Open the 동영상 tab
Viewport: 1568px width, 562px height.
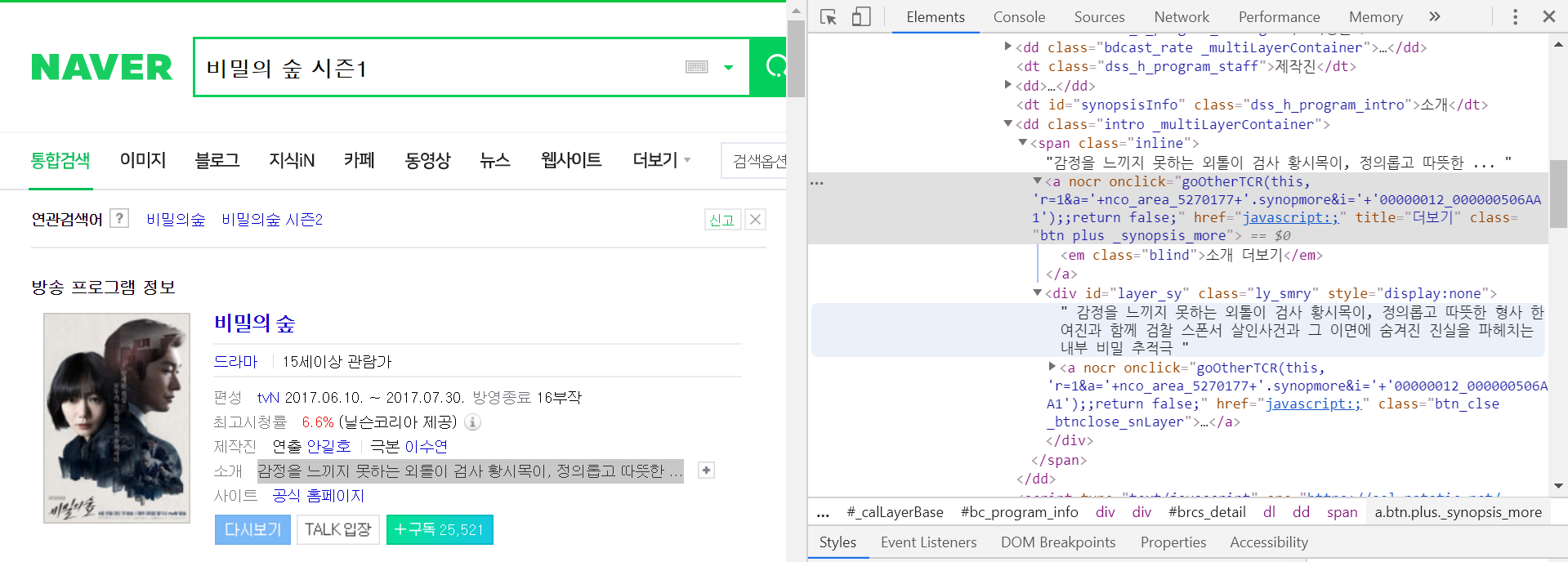tap(427, 160)
